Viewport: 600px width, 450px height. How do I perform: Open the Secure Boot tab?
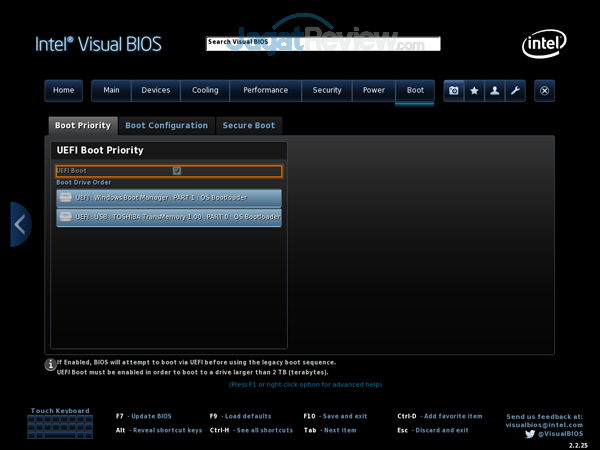(249, 126)
